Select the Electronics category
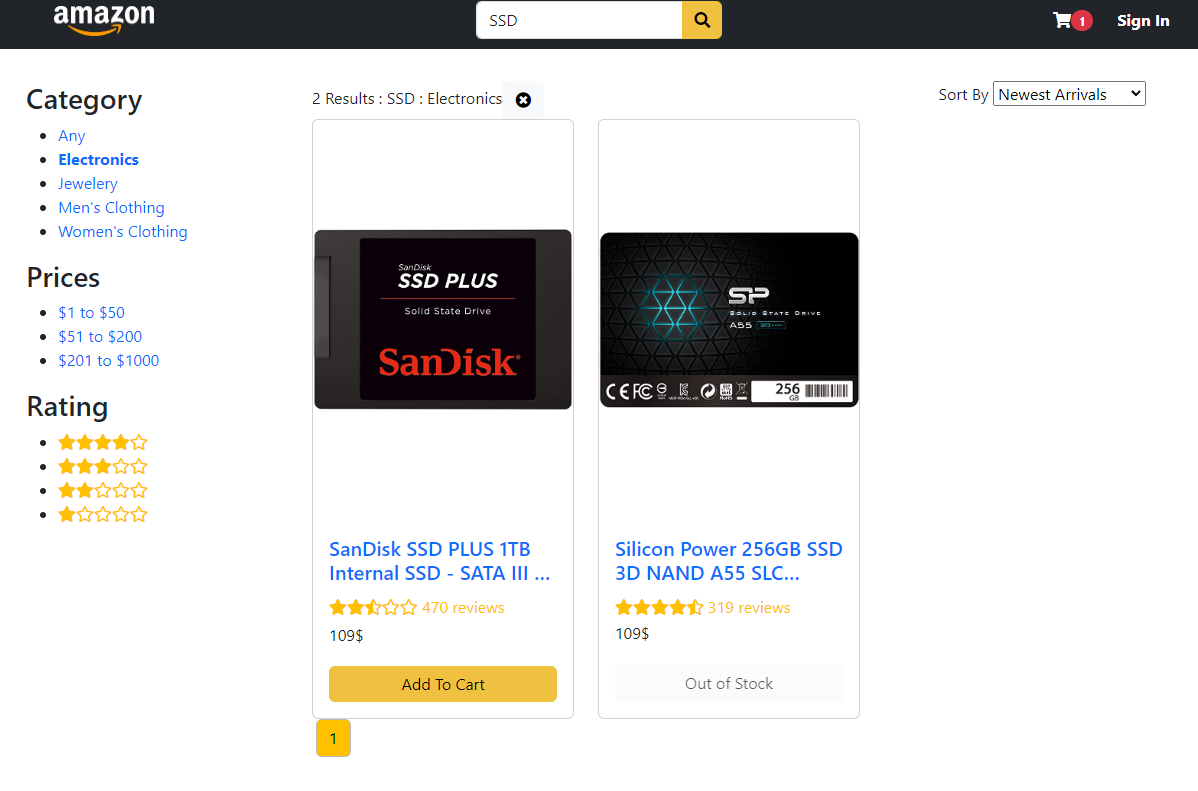The height and width of the screenshot is (791, 1198). pyautogui.click(x=99, y=160)
